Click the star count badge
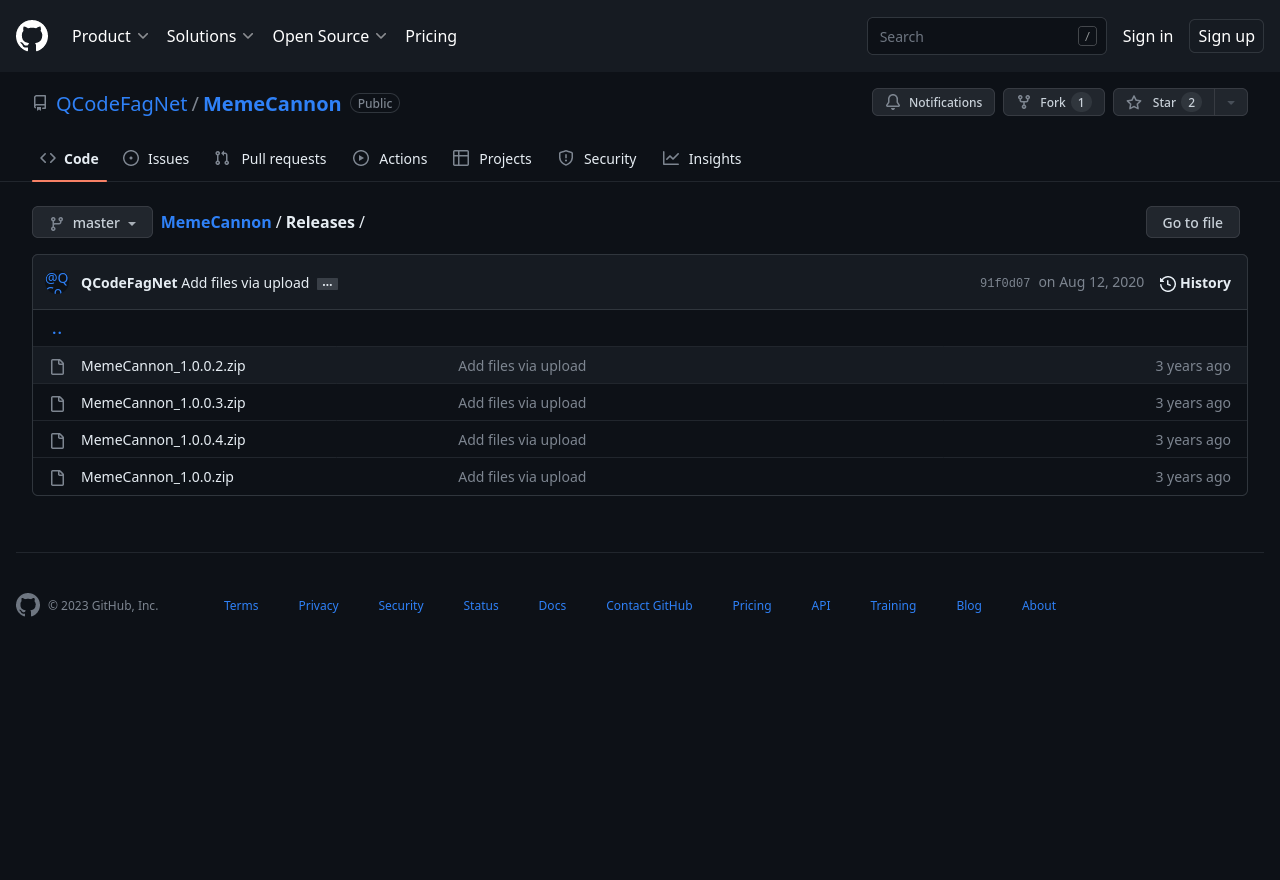Image resolution: width=1280 pixels, height=880 pixels. 1191,102
